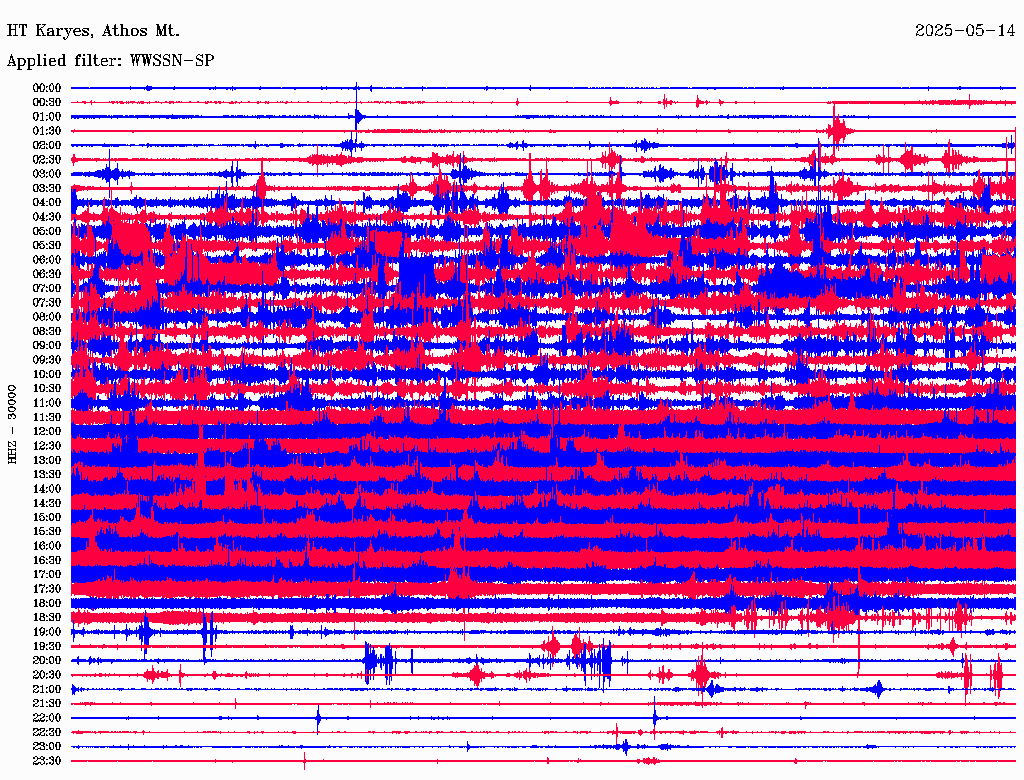
Task: Click the 21:30 time label
Action: click(47, 704)
